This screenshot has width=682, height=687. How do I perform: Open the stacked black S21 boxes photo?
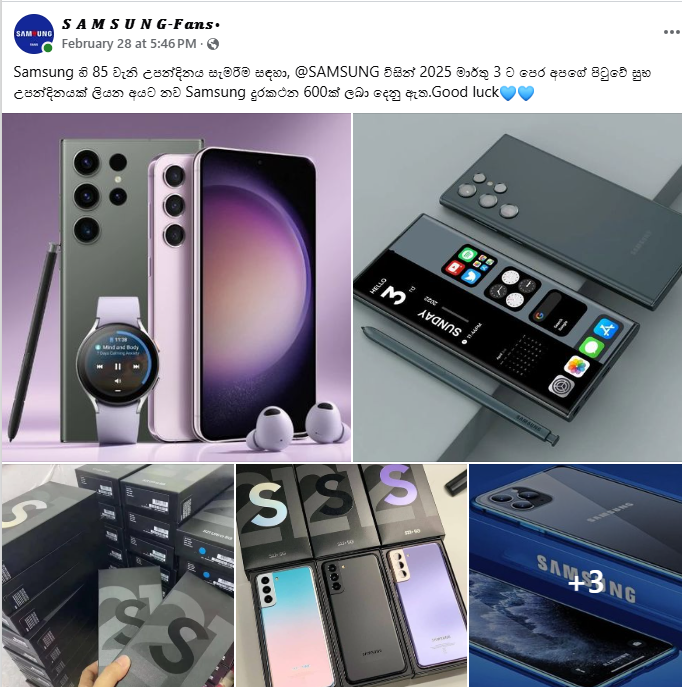click(x=118, y=576)
